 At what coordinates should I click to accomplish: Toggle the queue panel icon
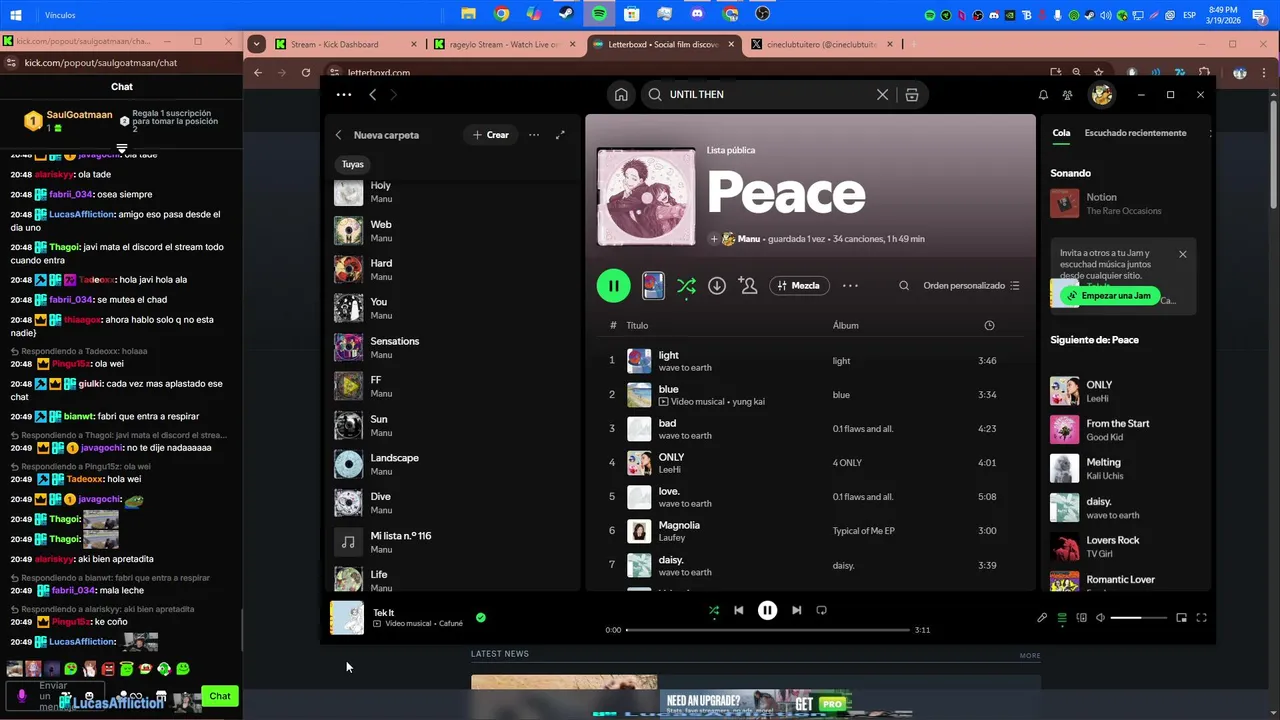tap(1062, 618)
